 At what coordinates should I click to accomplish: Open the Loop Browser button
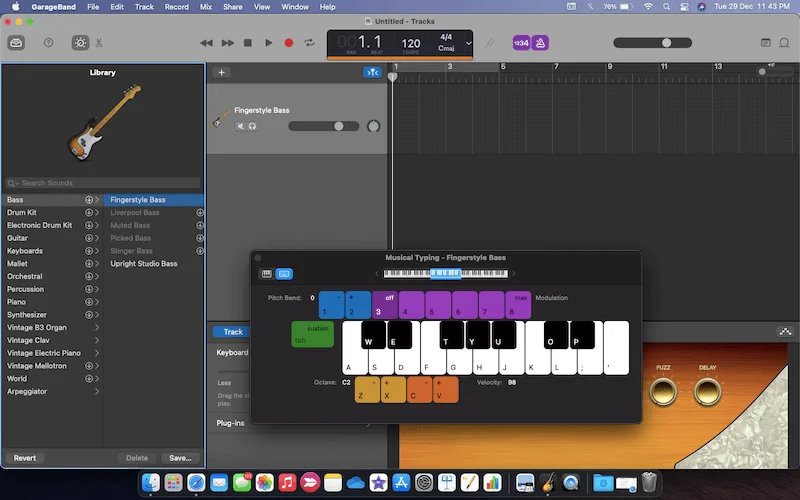(x=784, y=43)
